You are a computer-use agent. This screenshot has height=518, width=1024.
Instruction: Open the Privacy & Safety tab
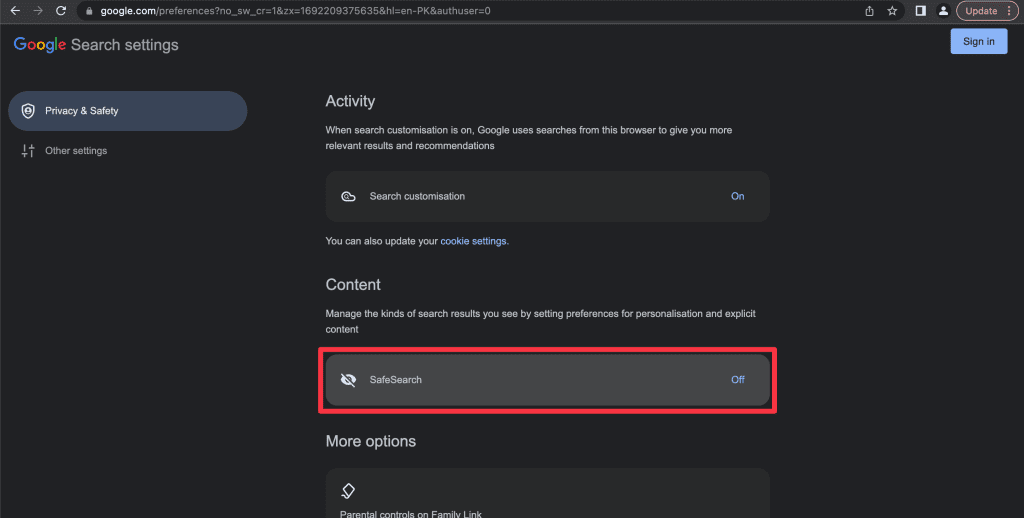point(128,111)
